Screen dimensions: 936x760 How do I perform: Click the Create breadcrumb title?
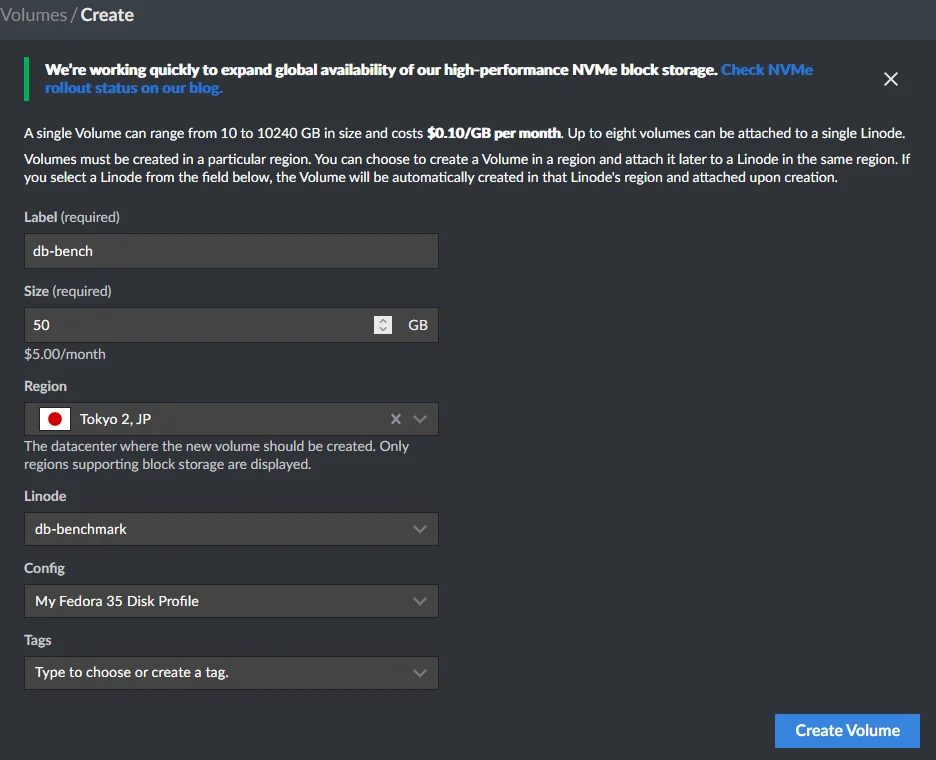click(x=107, y=15)
